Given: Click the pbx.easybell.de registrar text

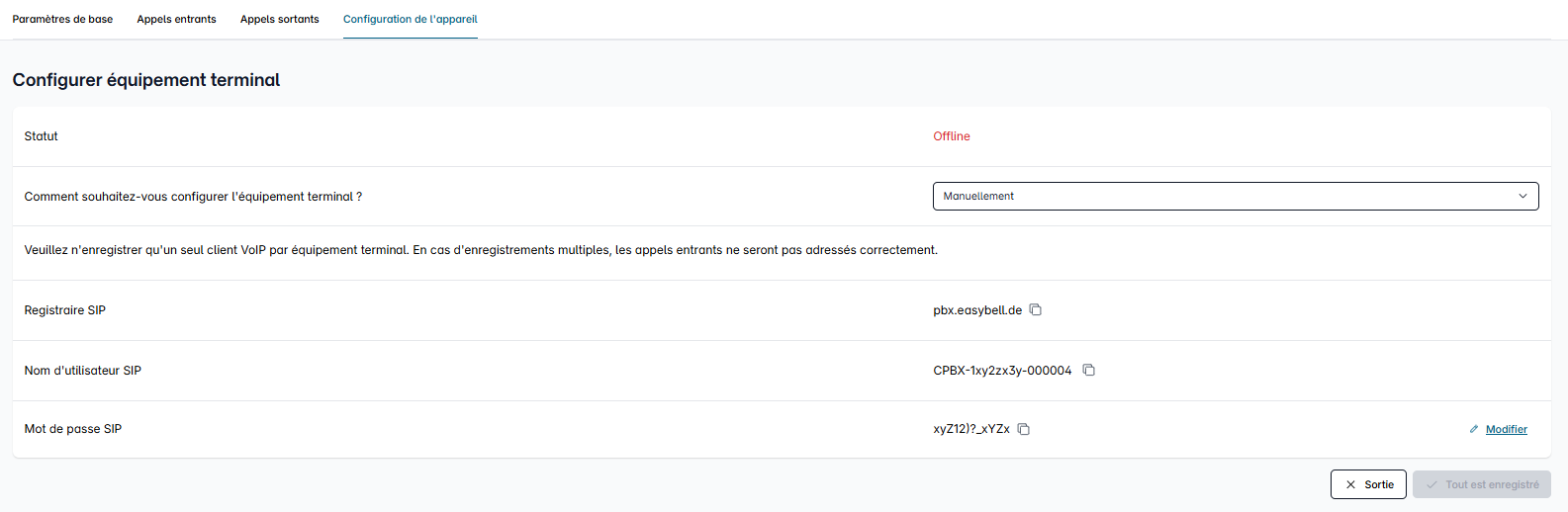Looking at the screenshot, I should [x=977, y=310].
